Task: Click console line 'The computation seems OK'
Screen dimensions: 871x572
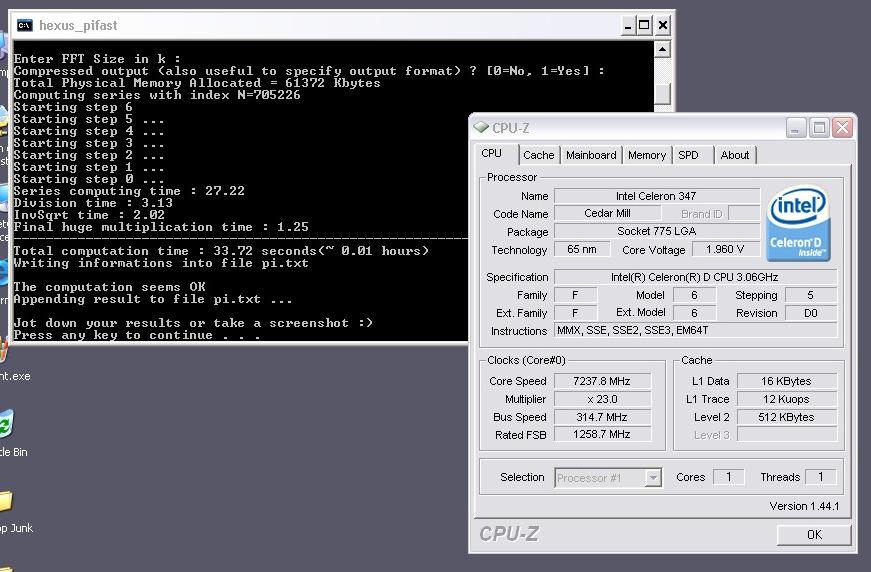Action: 109,287
